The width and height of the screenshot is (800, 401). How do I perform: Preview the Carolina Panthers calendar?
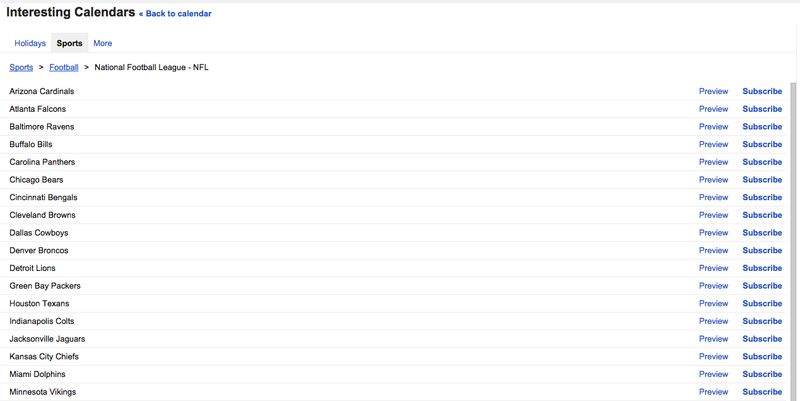tap(713, 162)
